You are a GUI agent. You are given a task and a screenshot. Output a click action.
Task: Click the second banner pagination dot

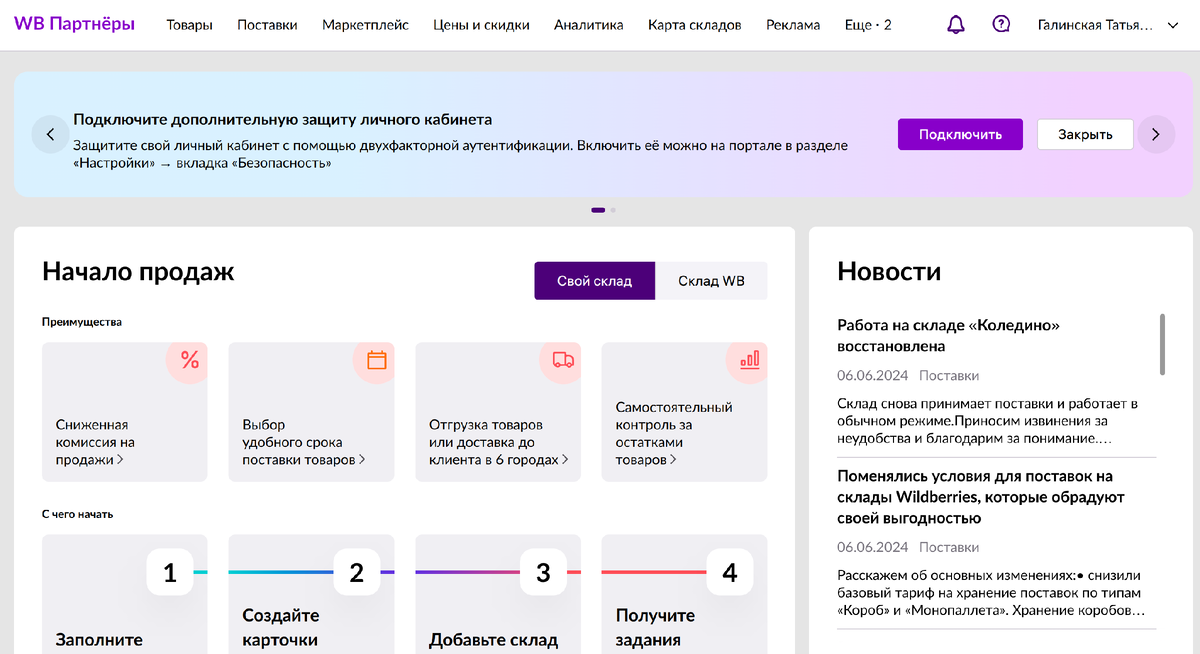click(613, 210)
